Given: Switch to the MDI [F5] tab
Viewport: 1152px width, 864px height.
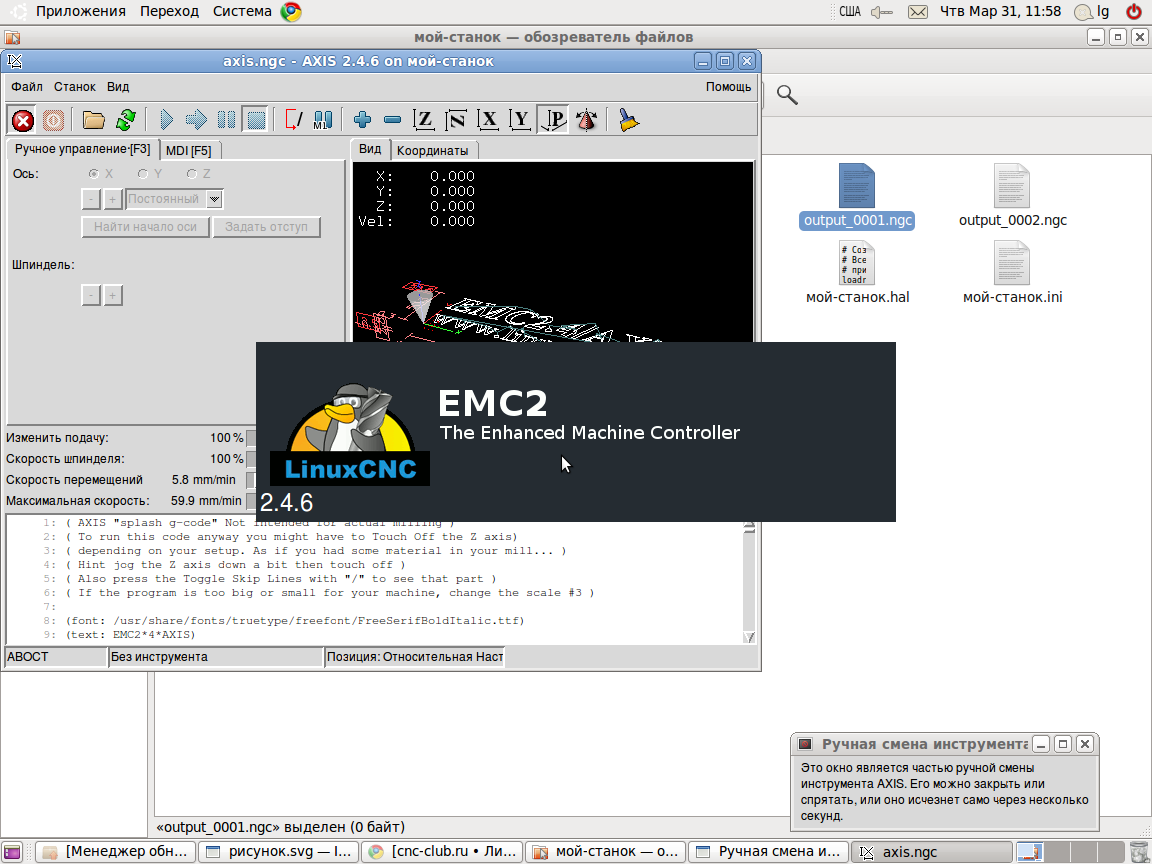Looking at the screenshot, I should click(189, 151).
